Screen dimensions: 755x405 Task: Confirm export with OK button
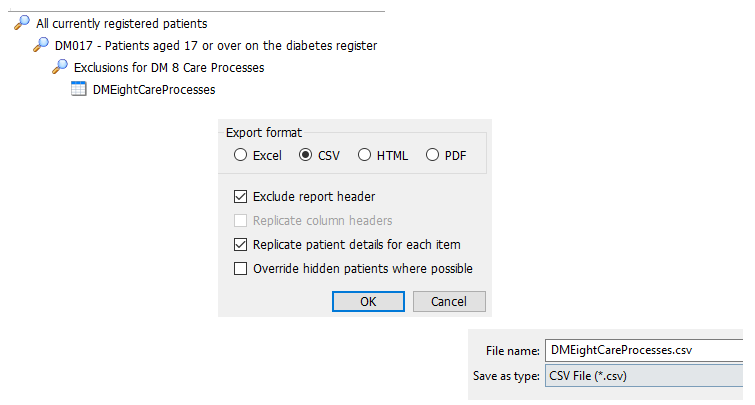368,301
